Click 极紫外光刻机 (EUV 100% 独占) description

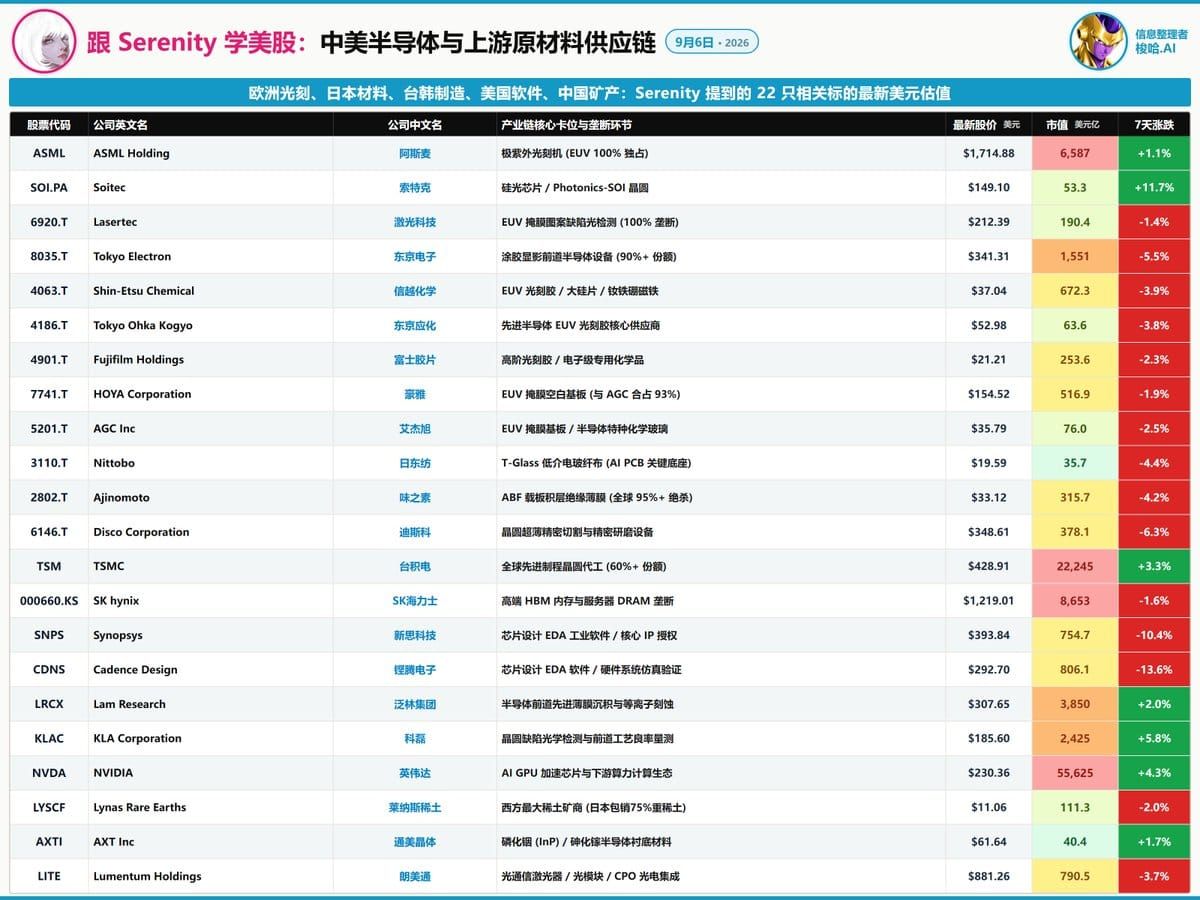point(575,154)
